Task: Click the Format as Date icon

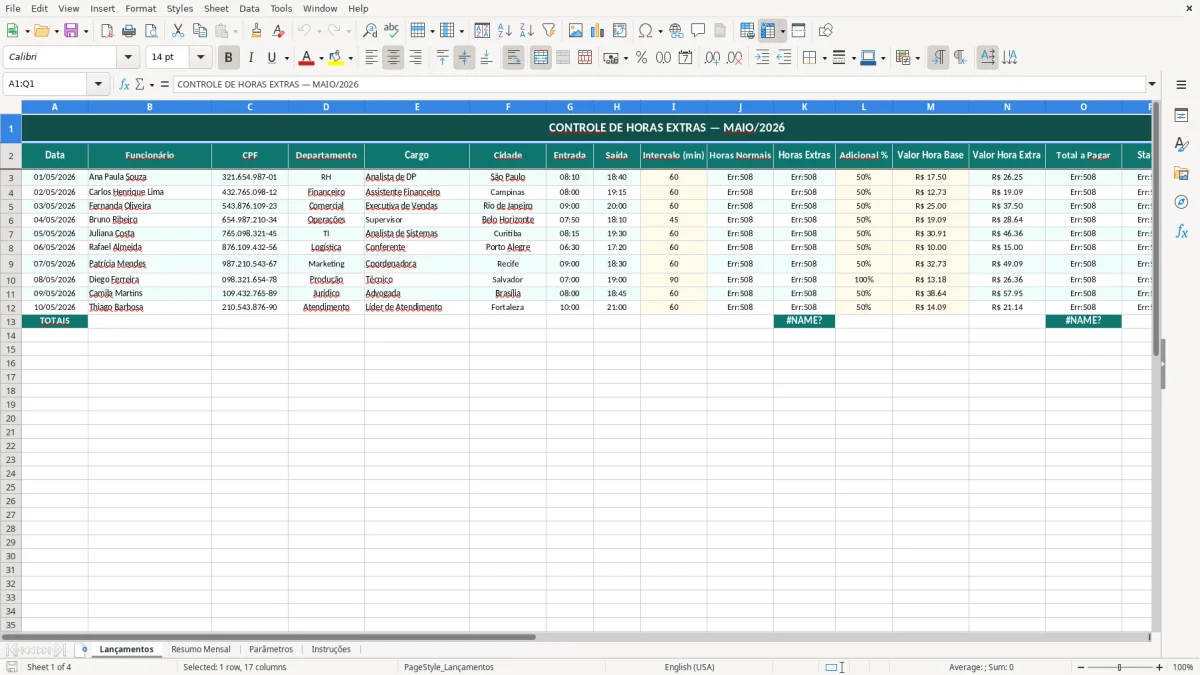Action: [x=685, y=58]
